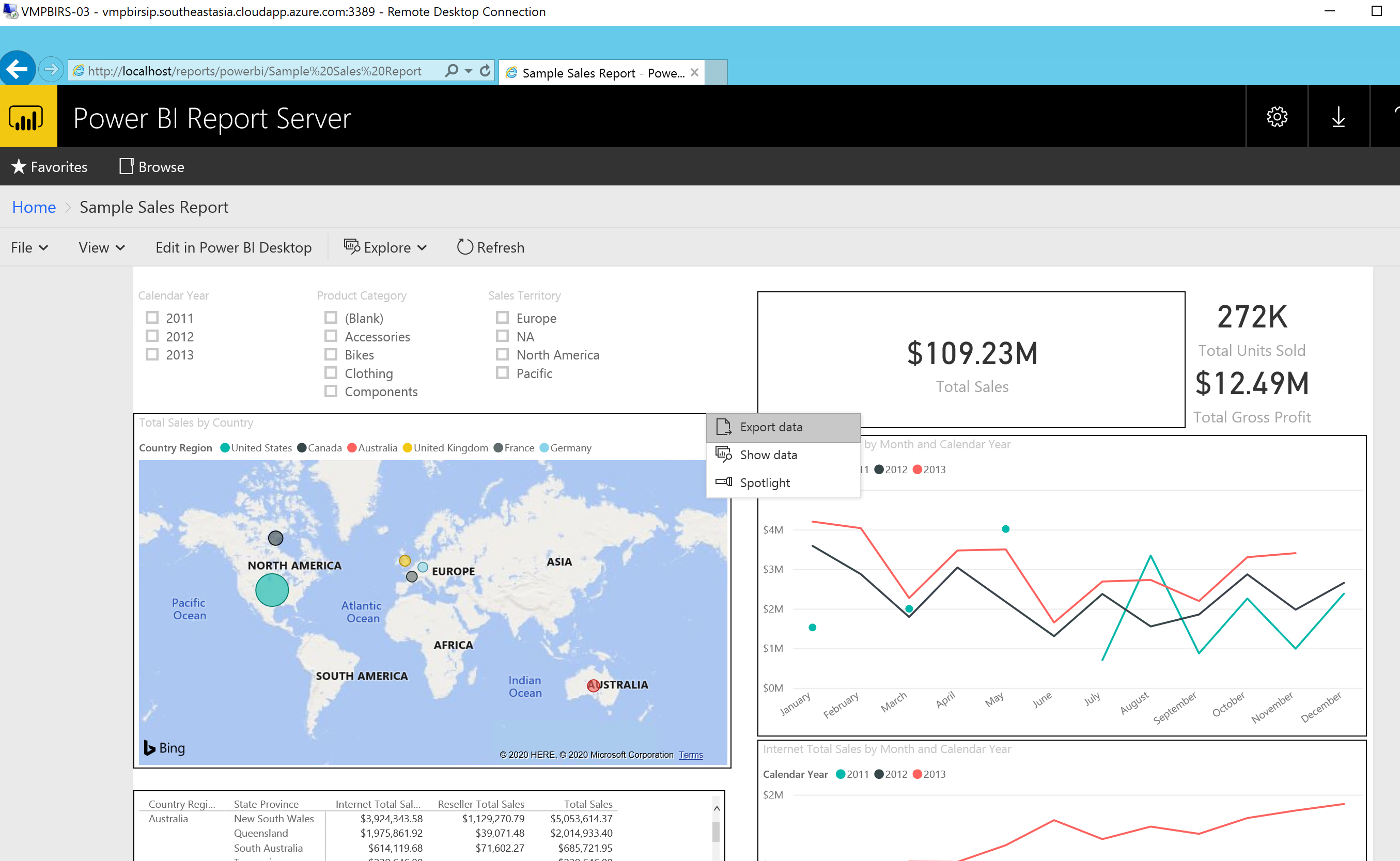This screenshot has width=1400, height=861.
Task: Open the Favorites navigation item
Action: (50, 167)
